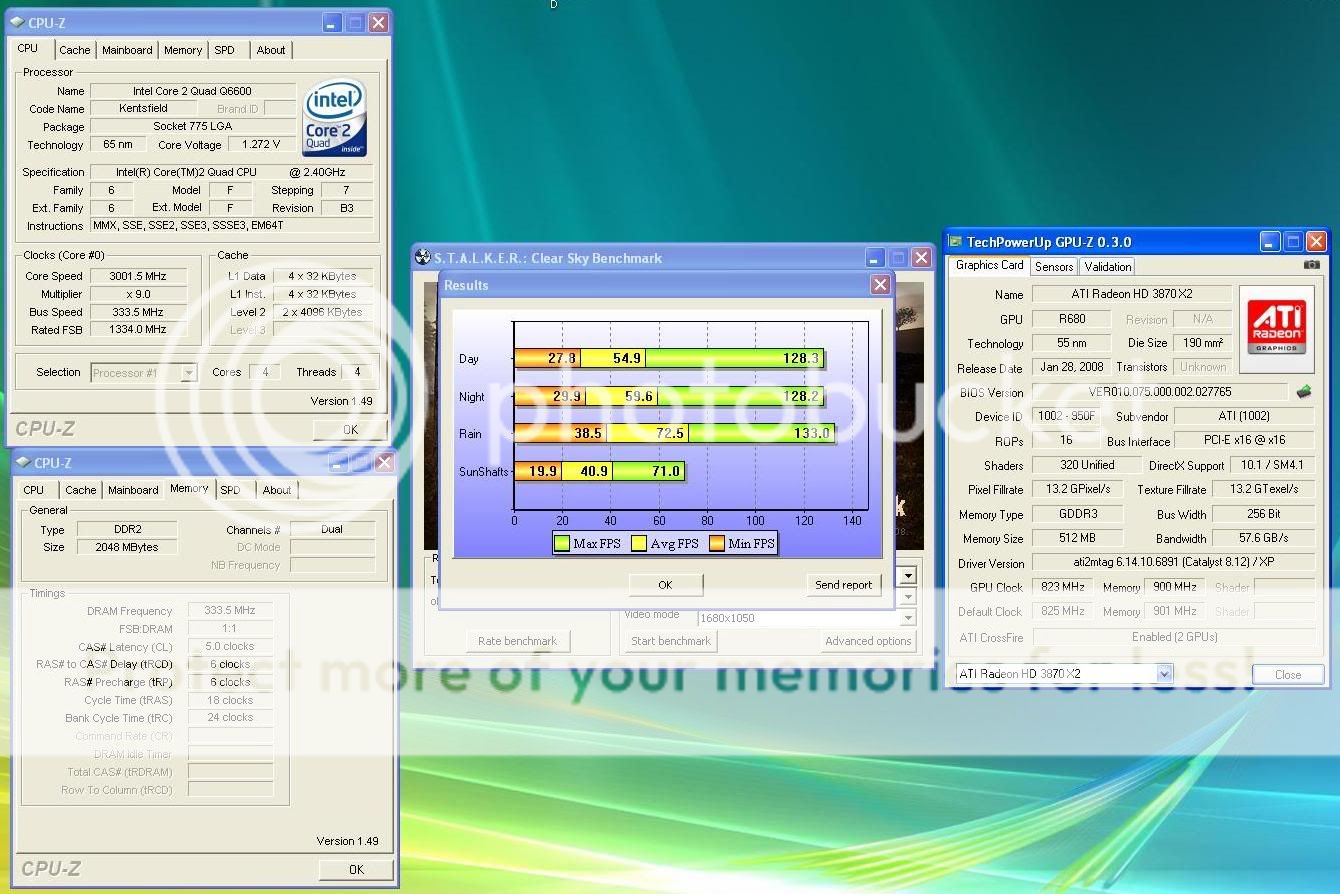The height and width of the screenshot is (894, 1340).
Task: Click the Intel Core 2 Quad logo
Action: click(335, 118)
